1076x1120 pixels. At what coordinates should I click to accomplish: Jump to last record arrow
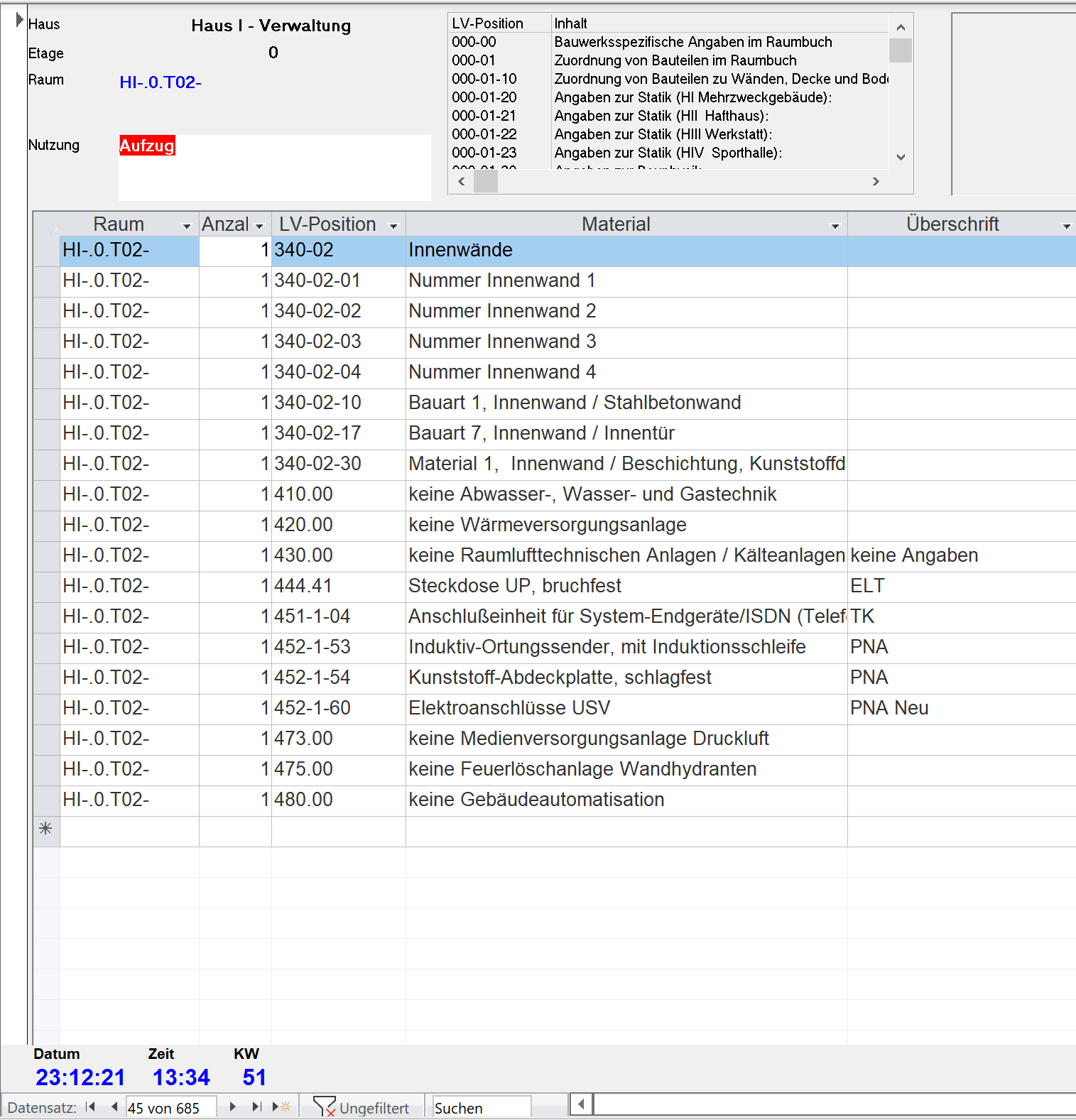pos(256,1107)
